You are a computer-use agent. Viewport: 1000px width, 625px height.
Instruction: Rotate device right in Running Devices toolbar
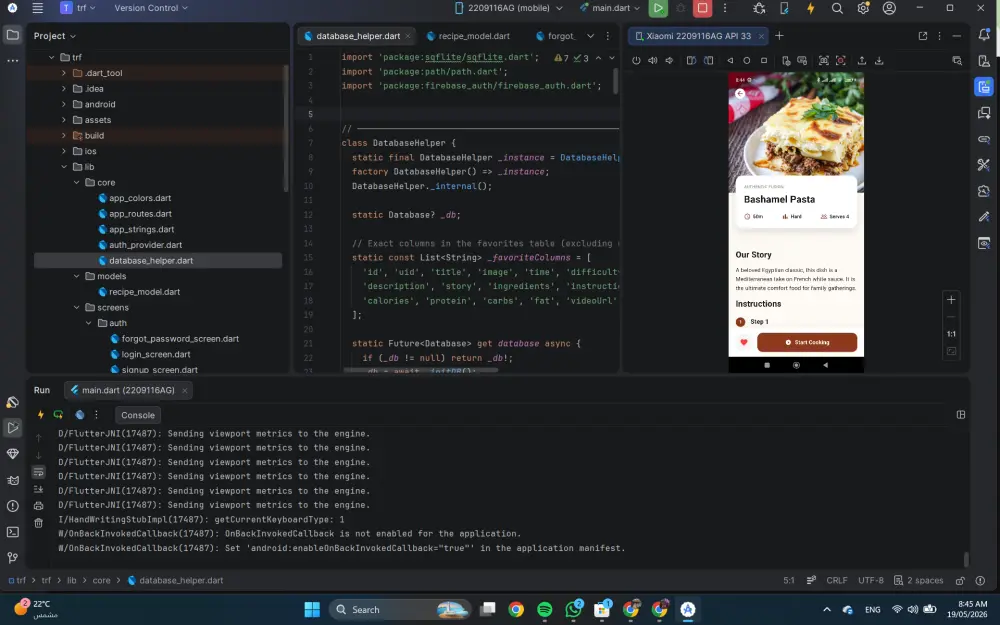tap(708, 61)
